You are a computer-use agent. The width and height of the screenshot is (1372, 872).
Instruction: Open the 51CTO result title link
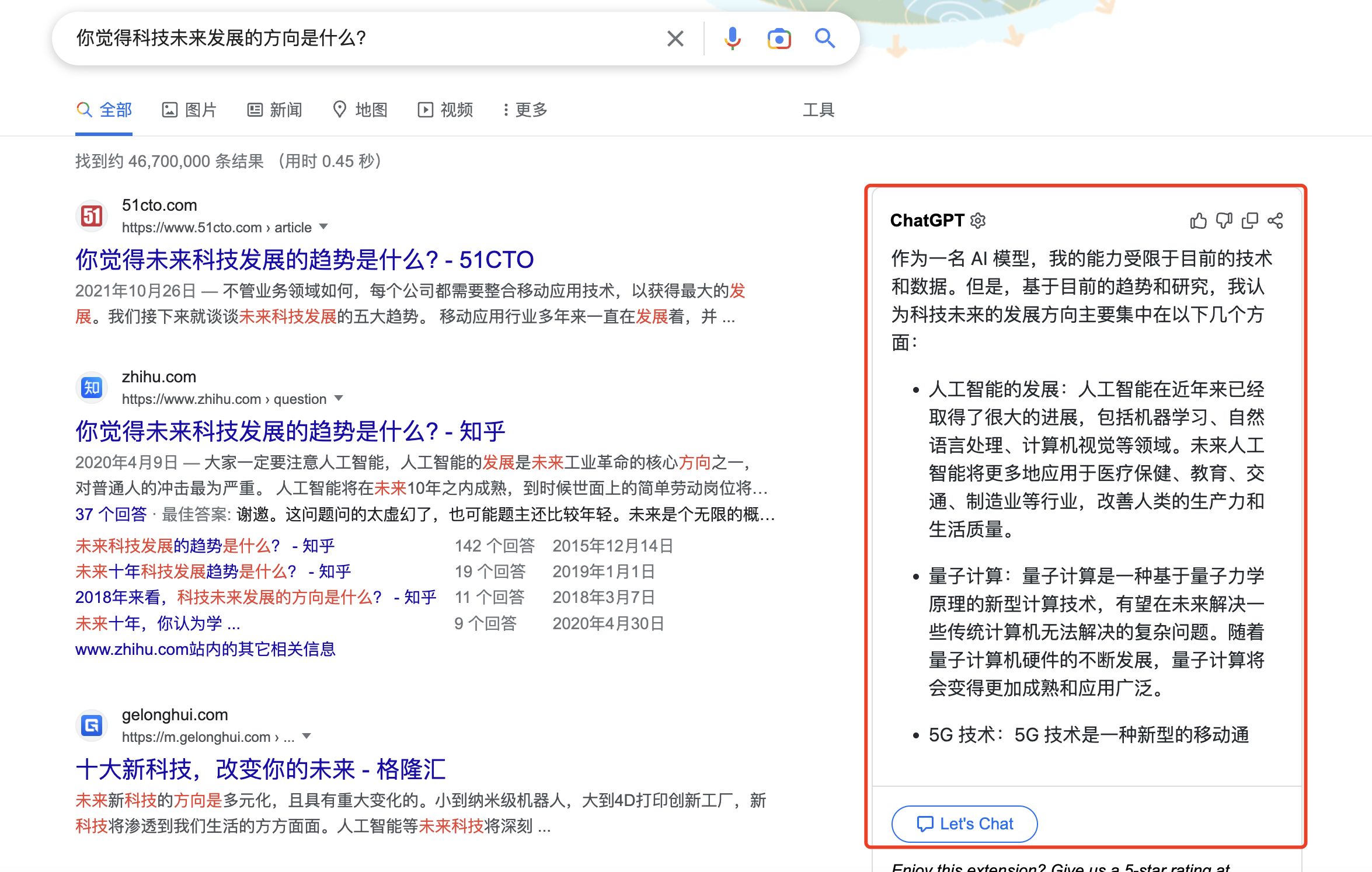pyautogui.click(x=304, y=260)
